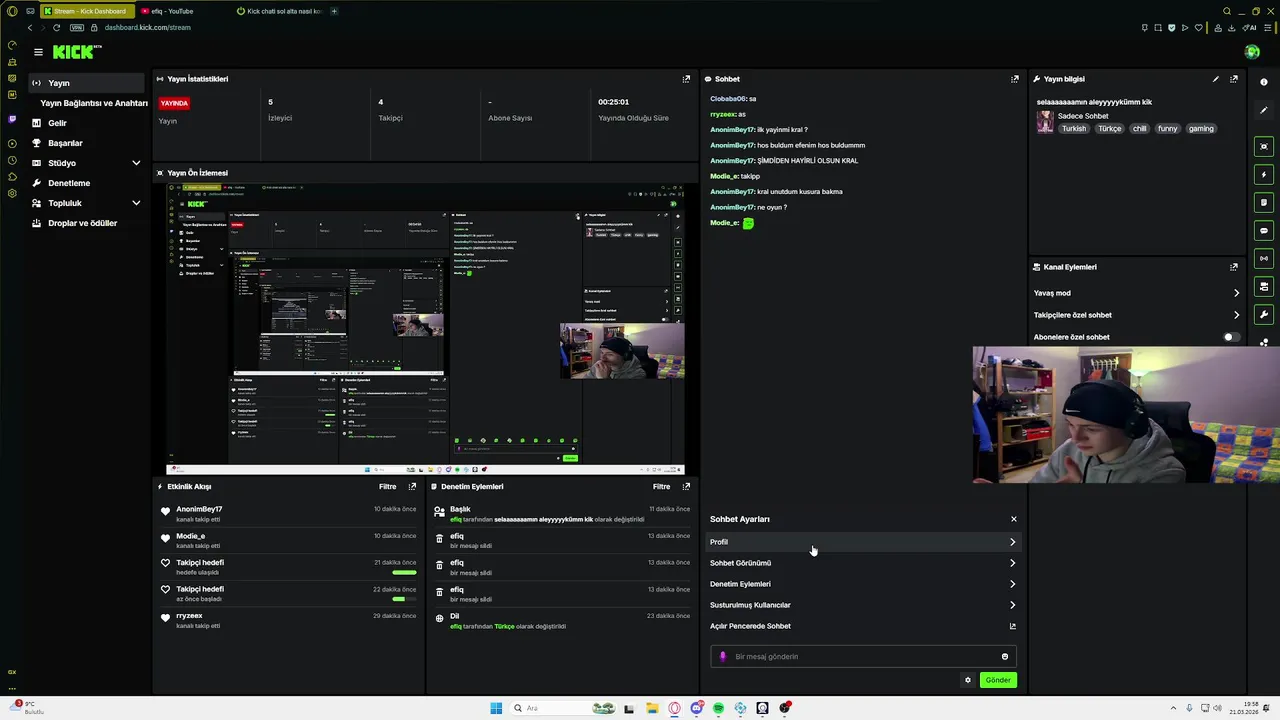Reload the page in browser toolbar
Viewport: 1280px width, 720px height.
[56, 28]
